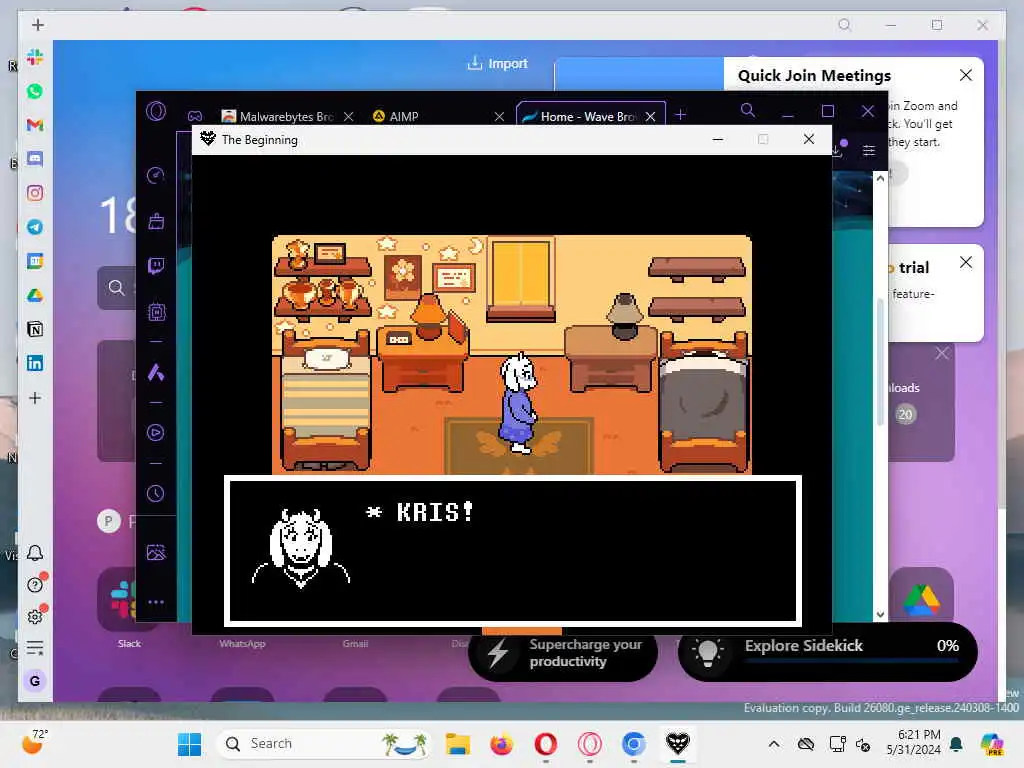1024x768 pixels.
Task: Open Opera GX Easy Setup menu icon
Action: (869, 151)
